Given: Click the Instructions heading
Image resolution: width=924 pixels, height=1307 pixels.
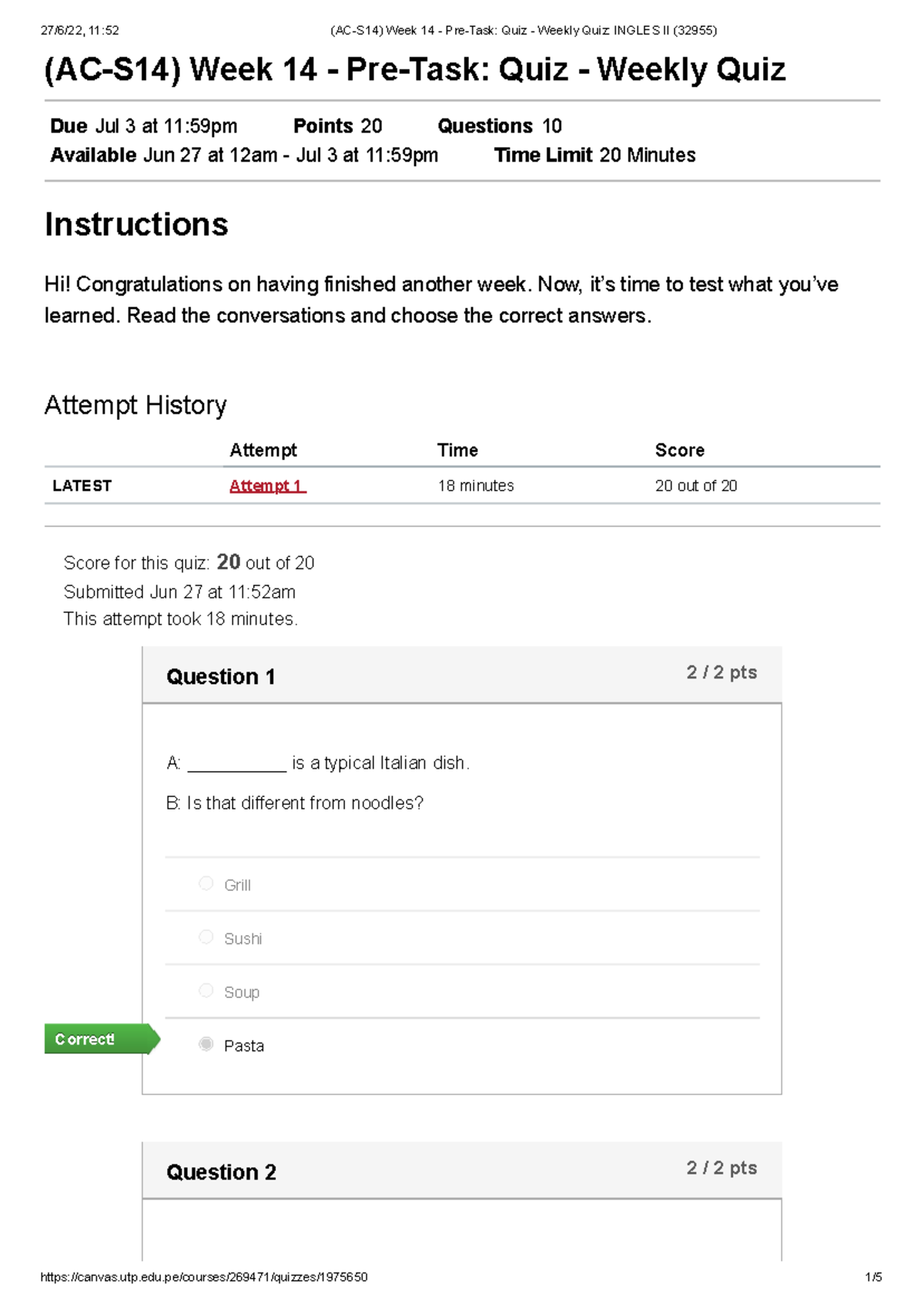Looking at the screenshot, I should tap(136, 225).
